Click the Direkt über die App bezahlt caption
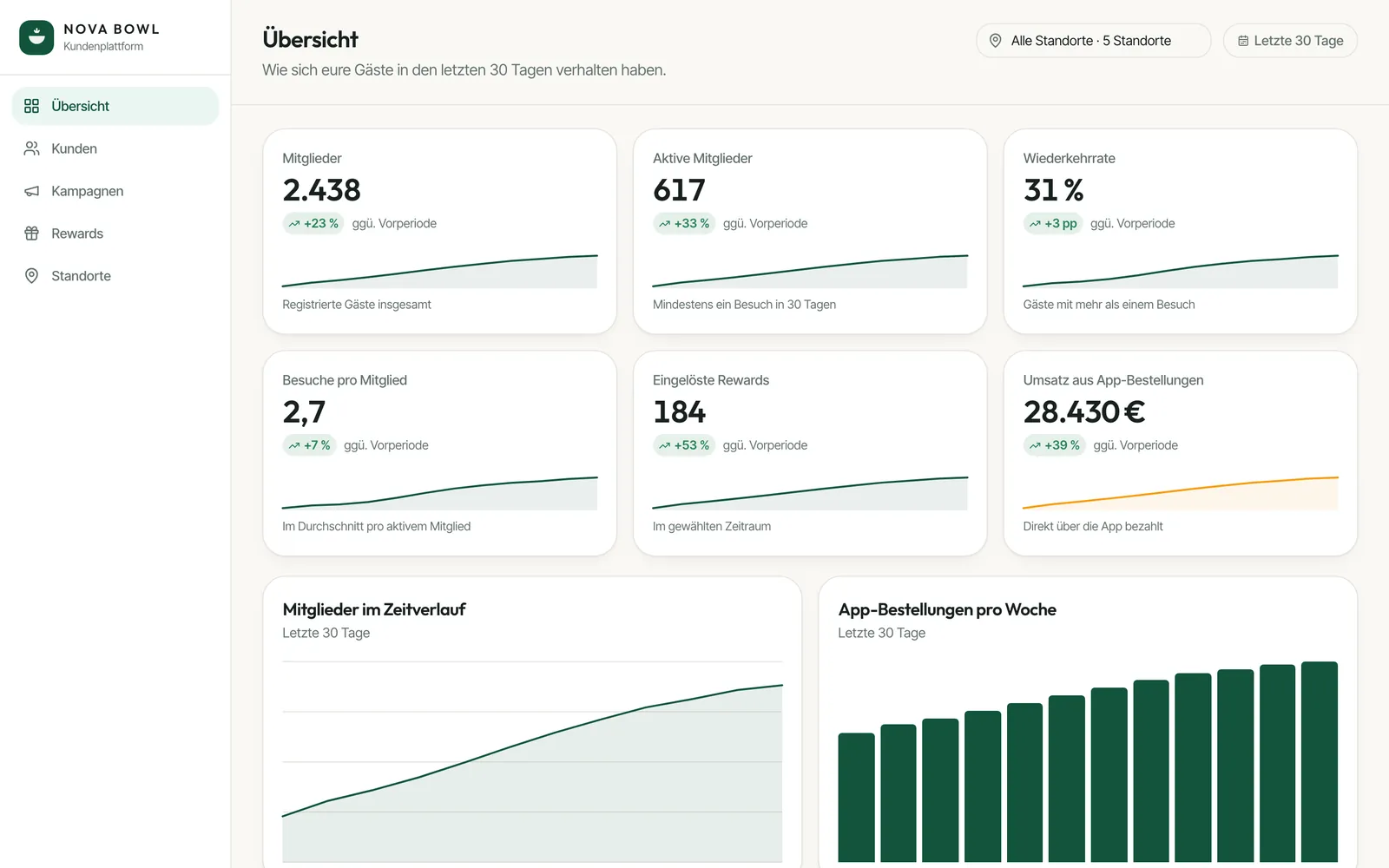 pos(1093,527)
